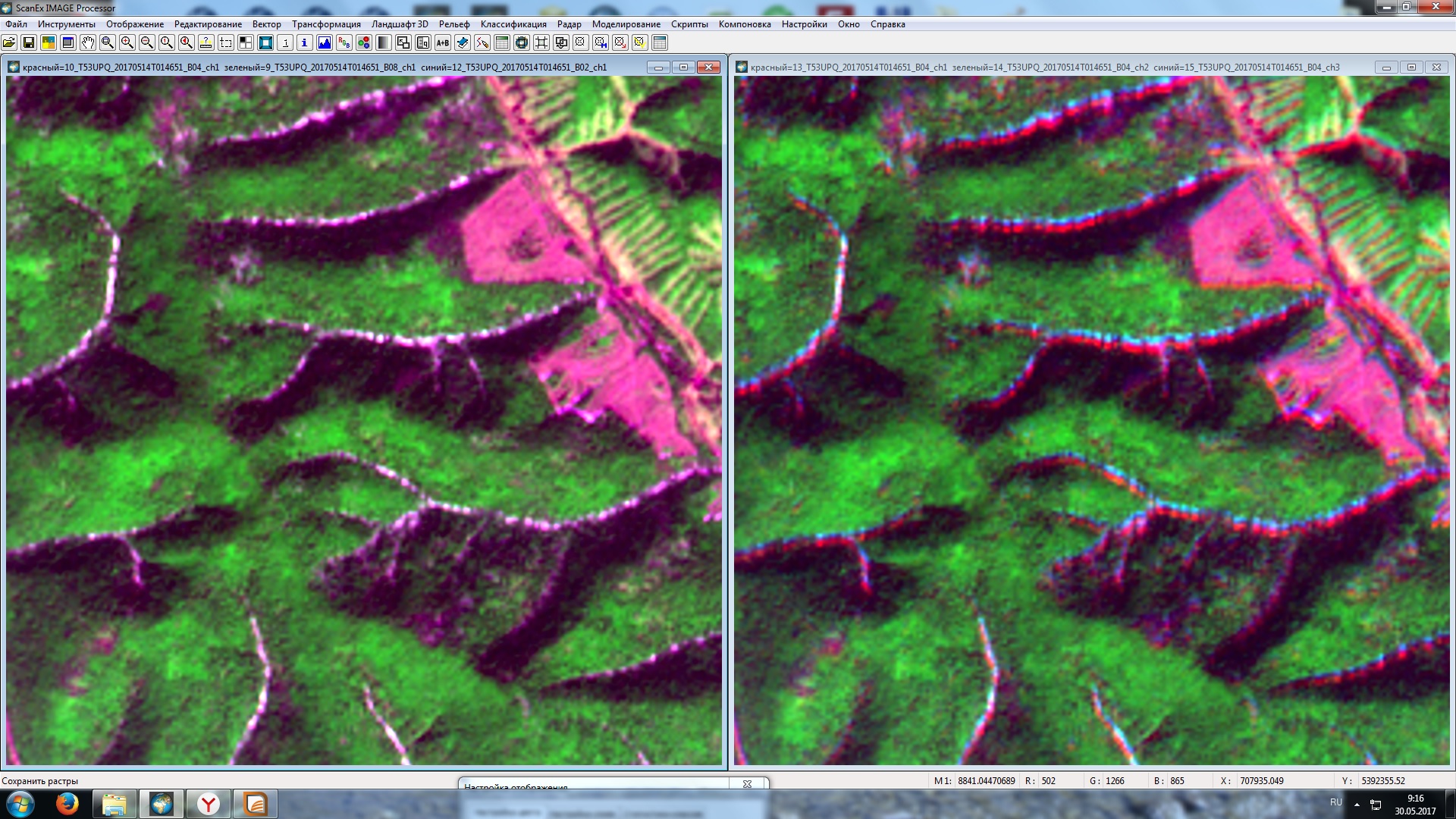1456x819 pixels.
Task: Open the Классификация menu
Action: [513, 24]
